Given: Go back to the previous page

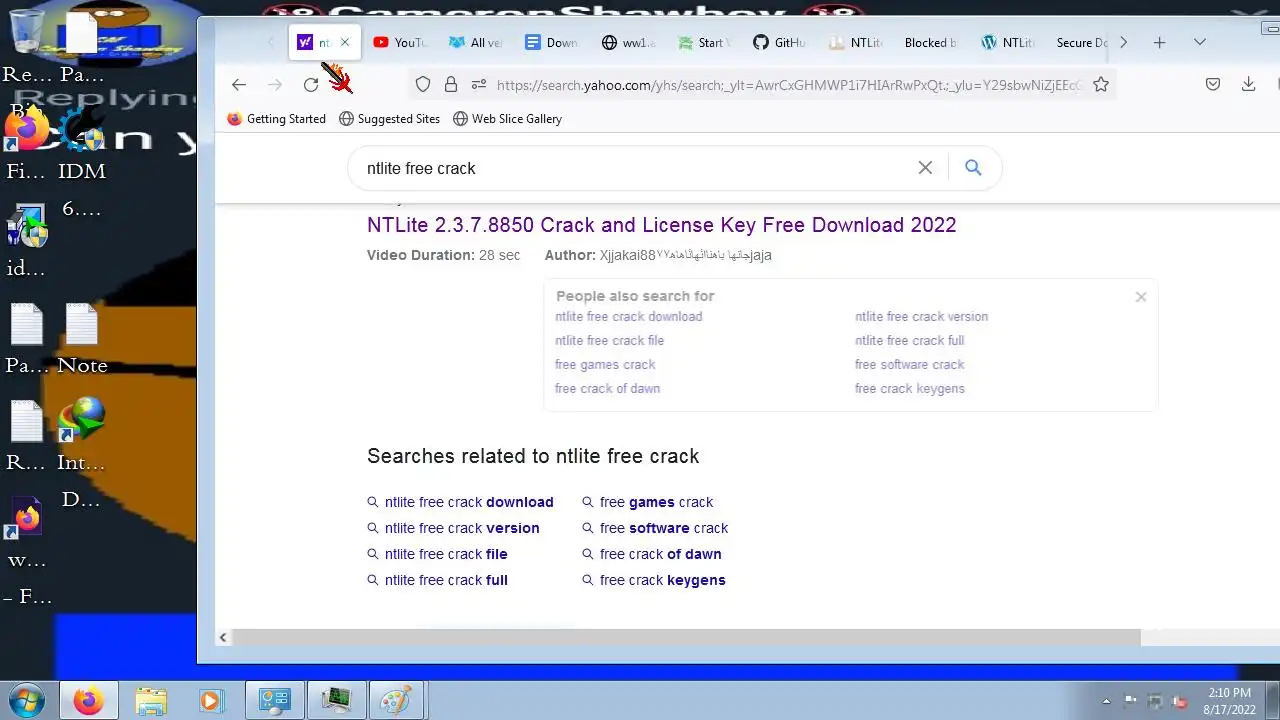Looking at the screenshot, I should click(238, 85).
